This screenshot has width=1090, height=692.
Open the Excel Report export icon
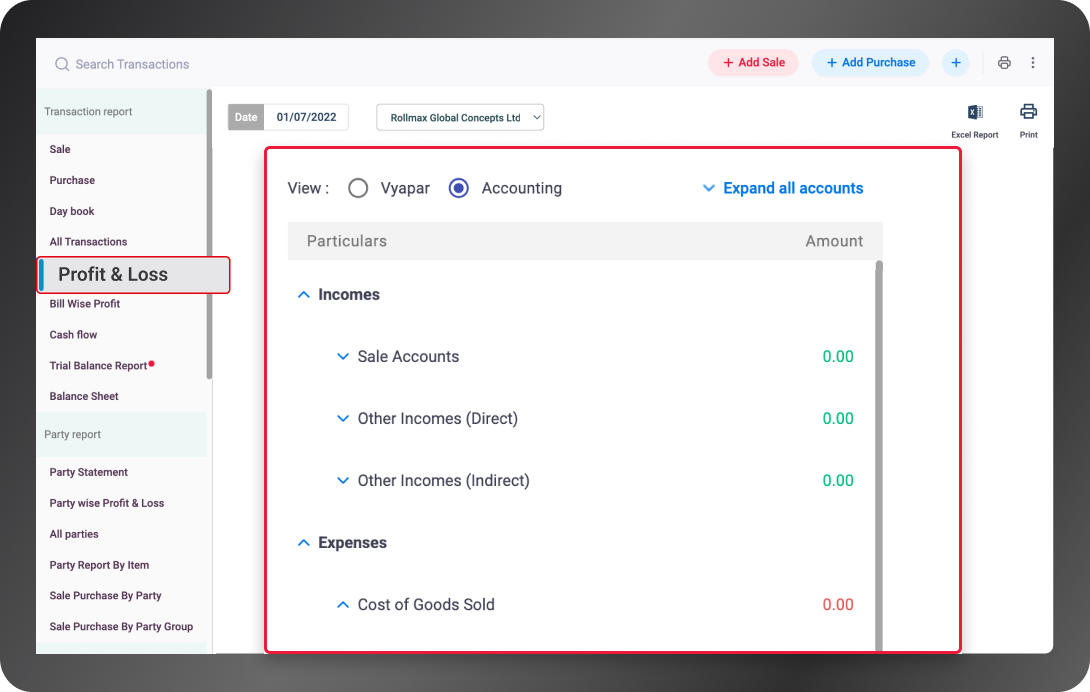pos(975,112)
